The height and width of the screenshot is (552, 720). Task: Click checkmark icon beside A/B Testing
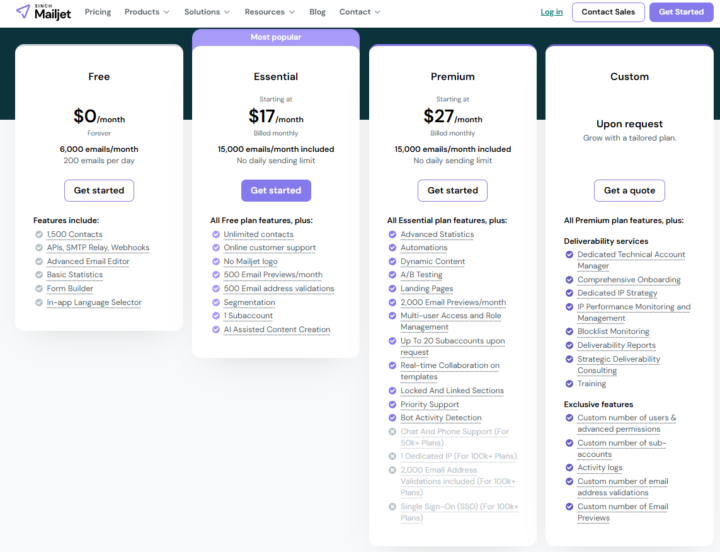click(392, 275)
